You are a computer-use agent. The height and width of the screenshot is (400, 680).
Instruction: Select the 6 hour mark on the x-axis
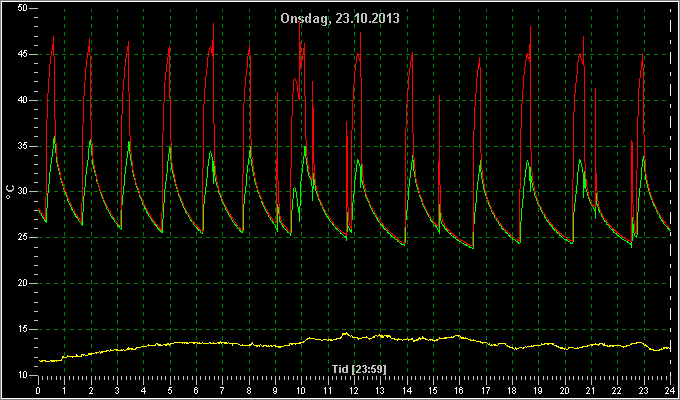coord(196,390)
